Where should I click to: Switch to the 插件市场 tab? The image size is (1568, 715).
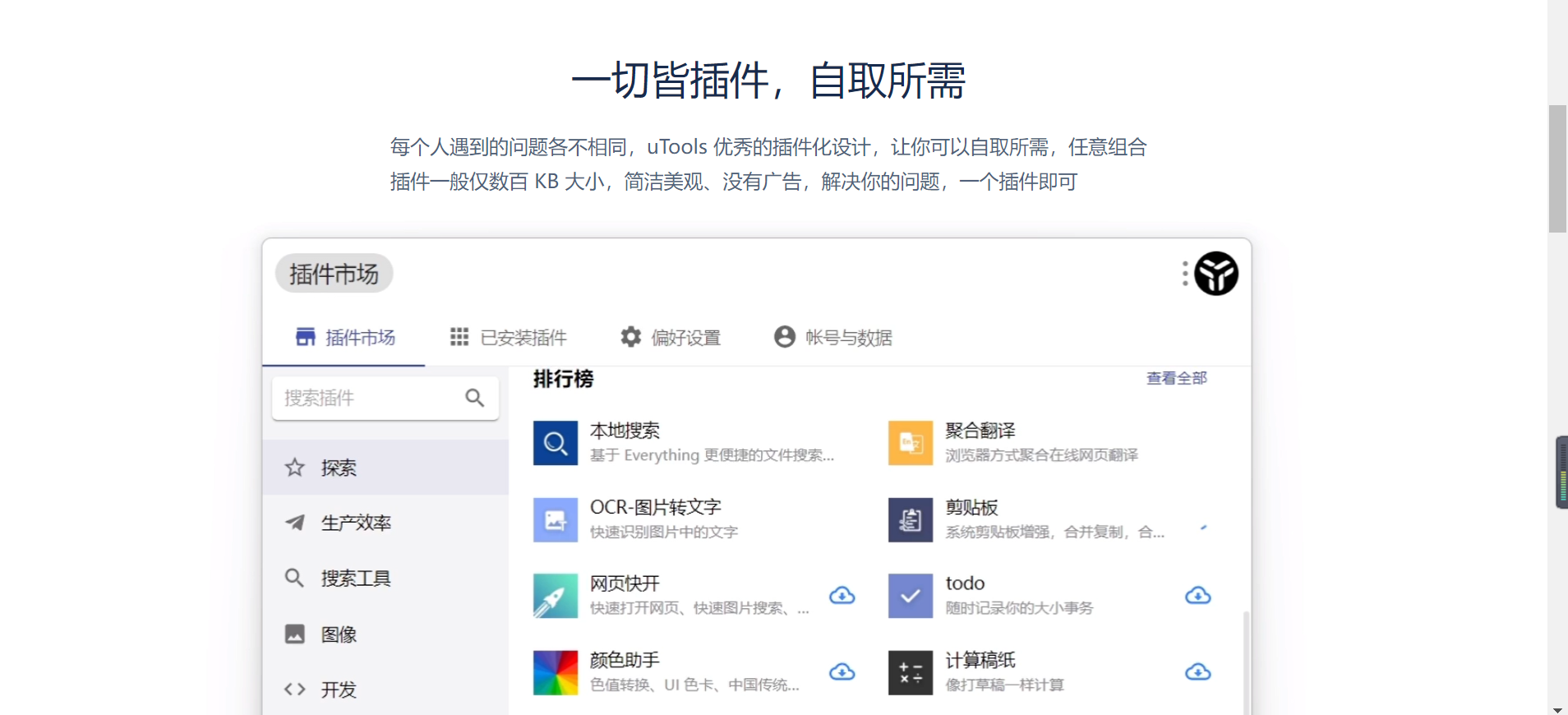pyautogui.click(x=345, y=337)
